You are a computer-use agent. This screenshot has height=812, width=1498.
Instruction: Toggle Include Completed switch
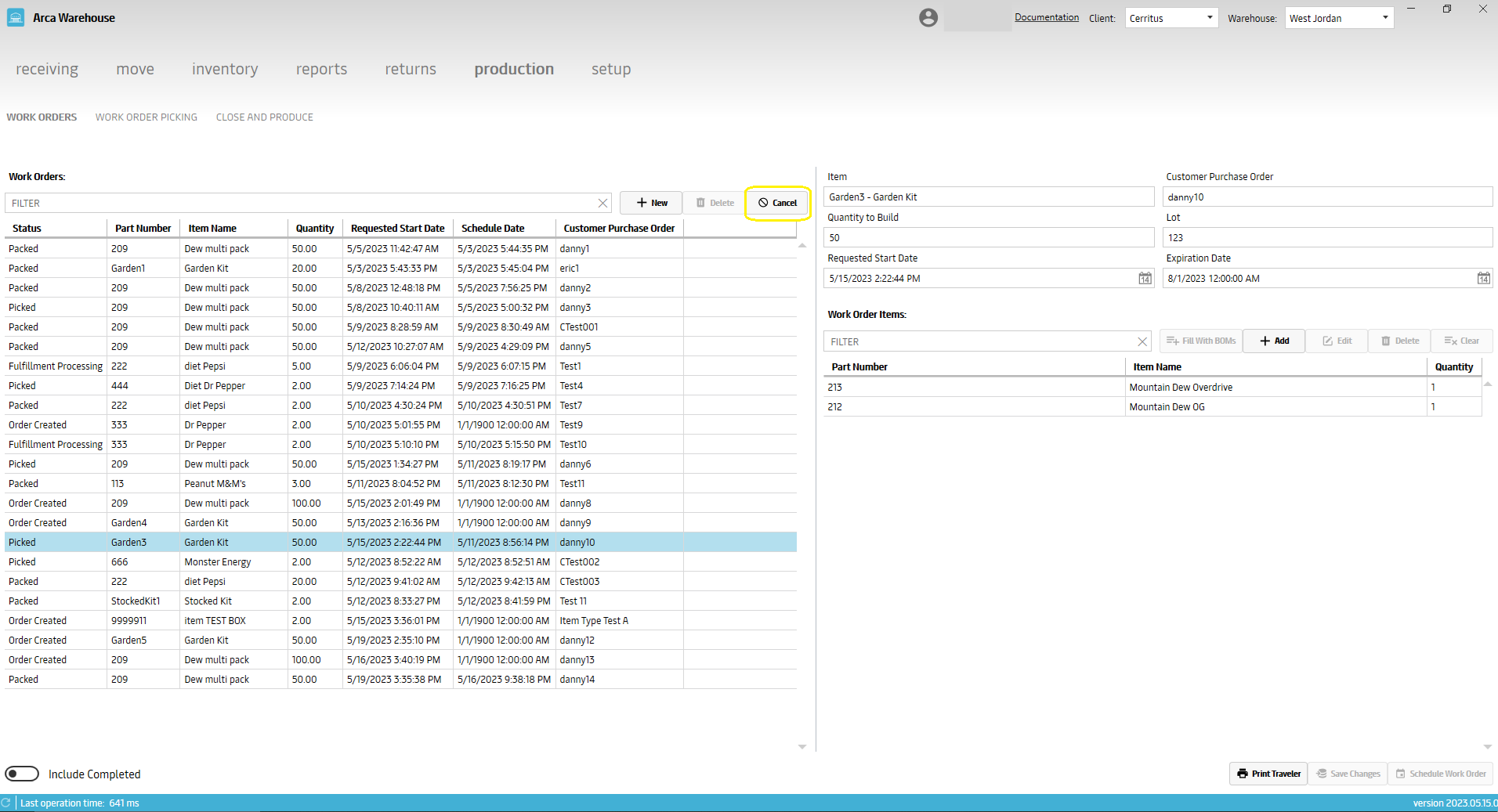[22, 774]
